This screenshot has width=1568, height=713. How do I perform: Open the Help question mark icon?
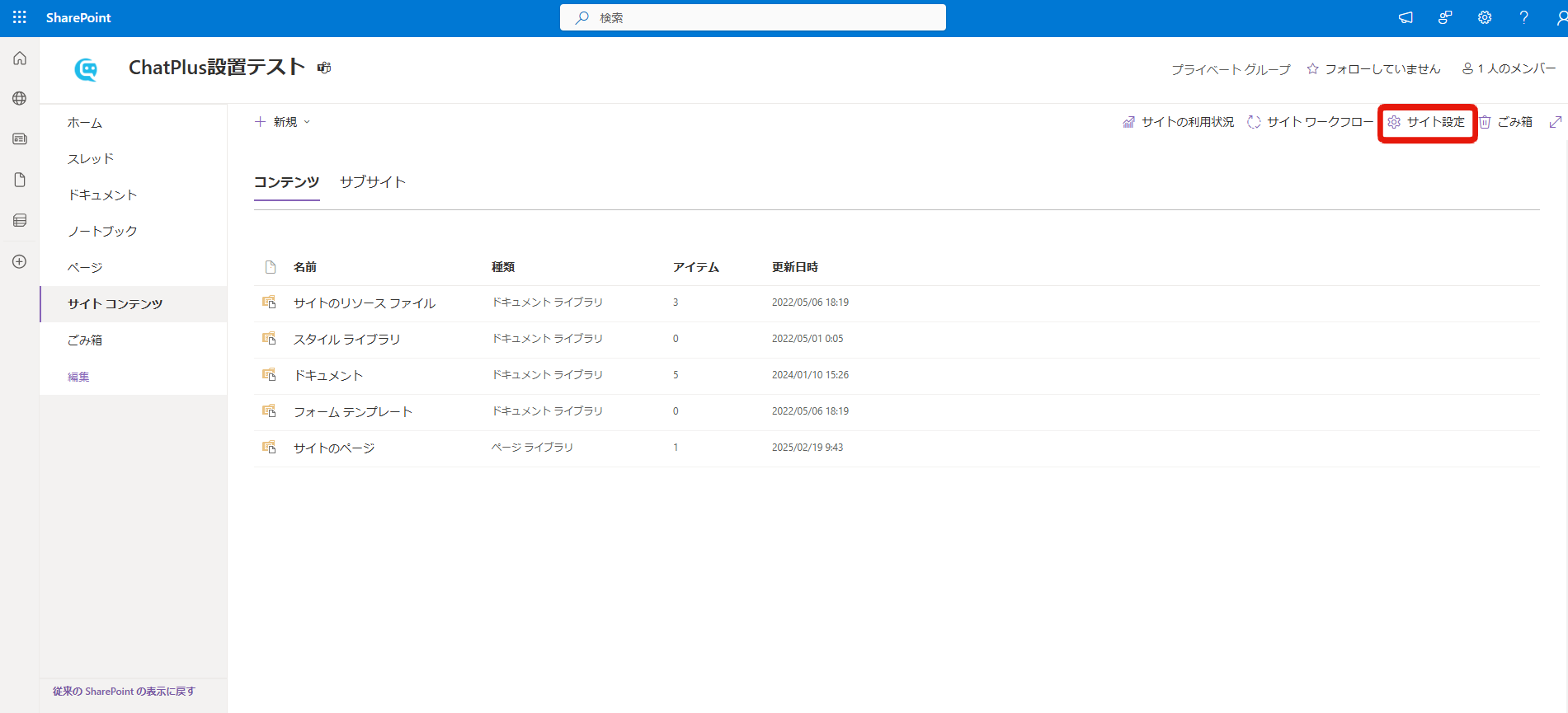[x=1523, y=17]
